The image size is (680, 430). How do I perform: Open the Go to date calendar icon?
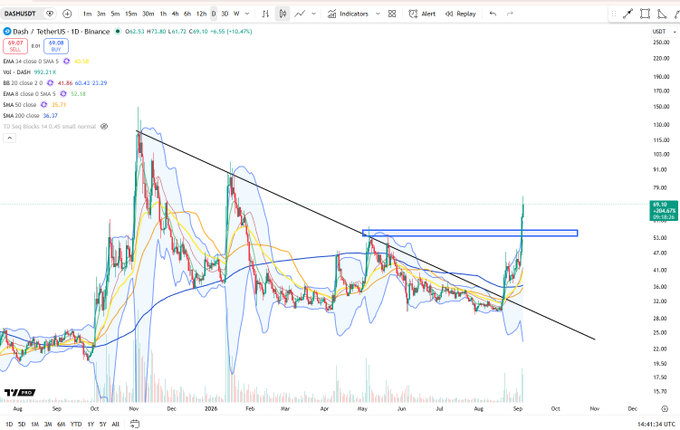(135, 424)
